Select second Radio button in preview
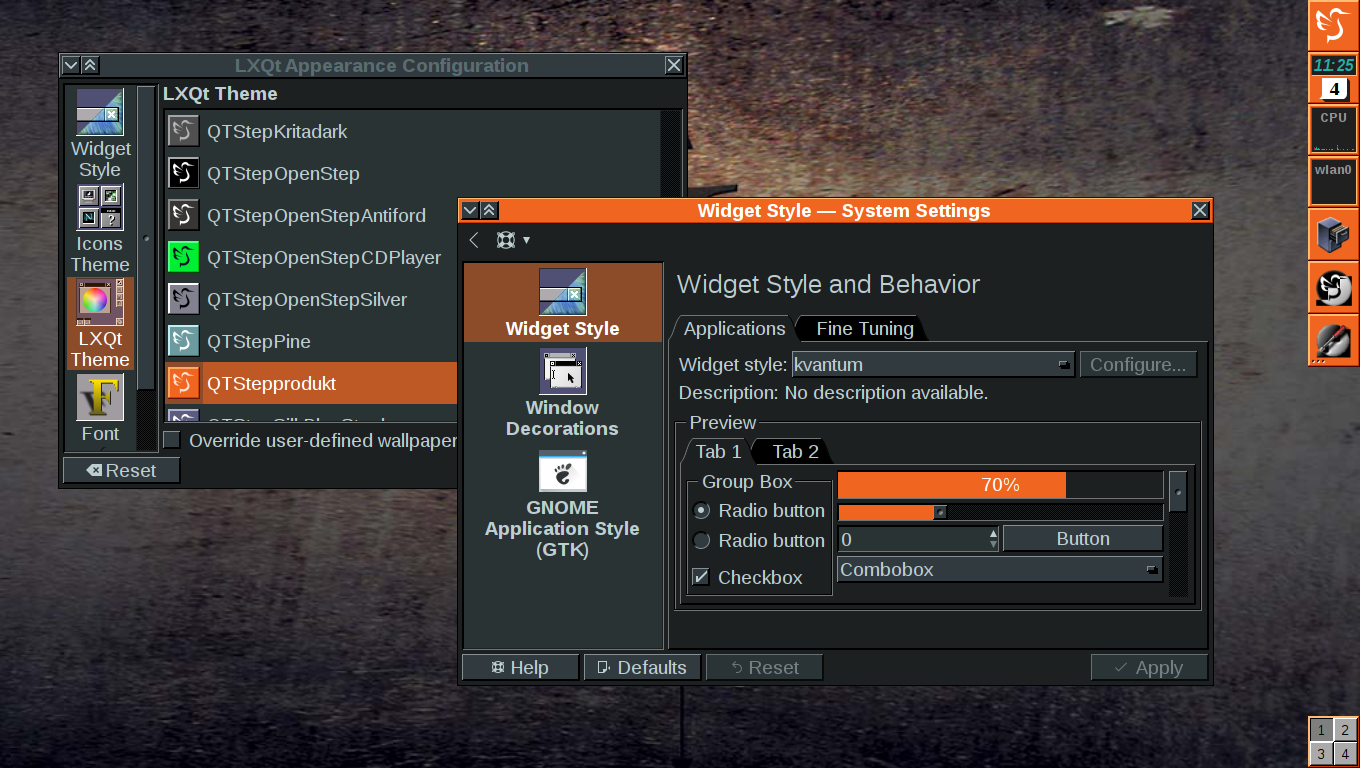Viewport: 1360px width, 768px height. pos(702,540)
